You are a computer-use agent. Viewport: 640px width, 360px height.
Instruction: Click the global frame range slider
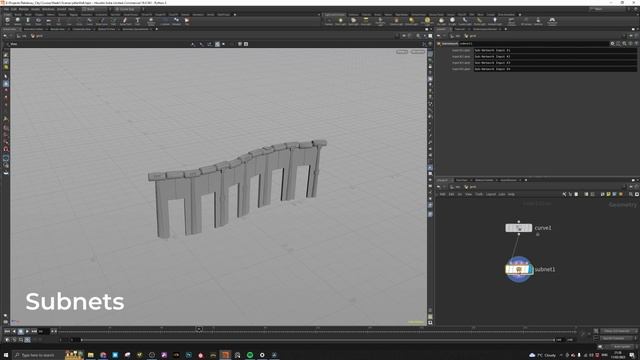[318, 340]
